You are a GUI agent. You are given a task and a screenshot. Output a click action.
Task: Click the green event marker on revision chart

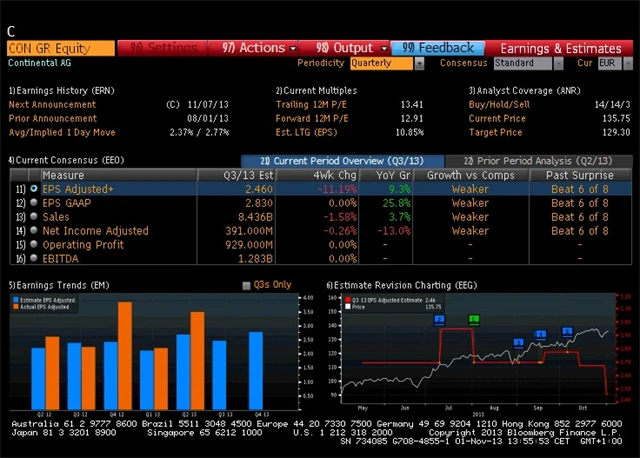pyautogui.click(x=474, y=320)
